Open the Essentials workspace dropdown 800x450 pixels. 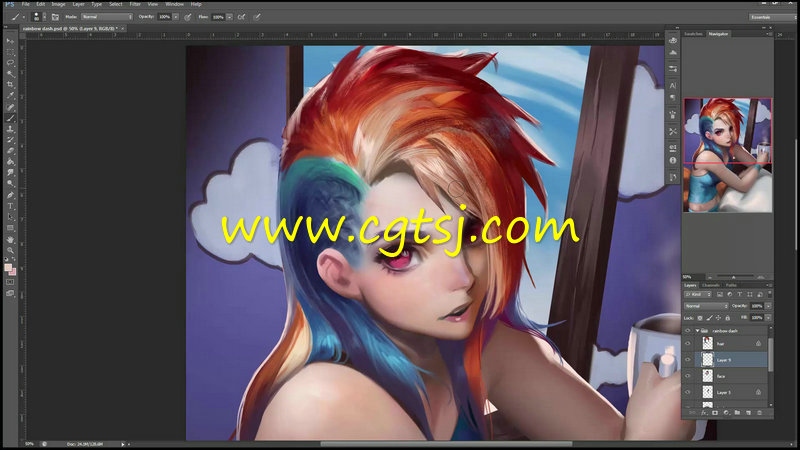pos(772,17)
